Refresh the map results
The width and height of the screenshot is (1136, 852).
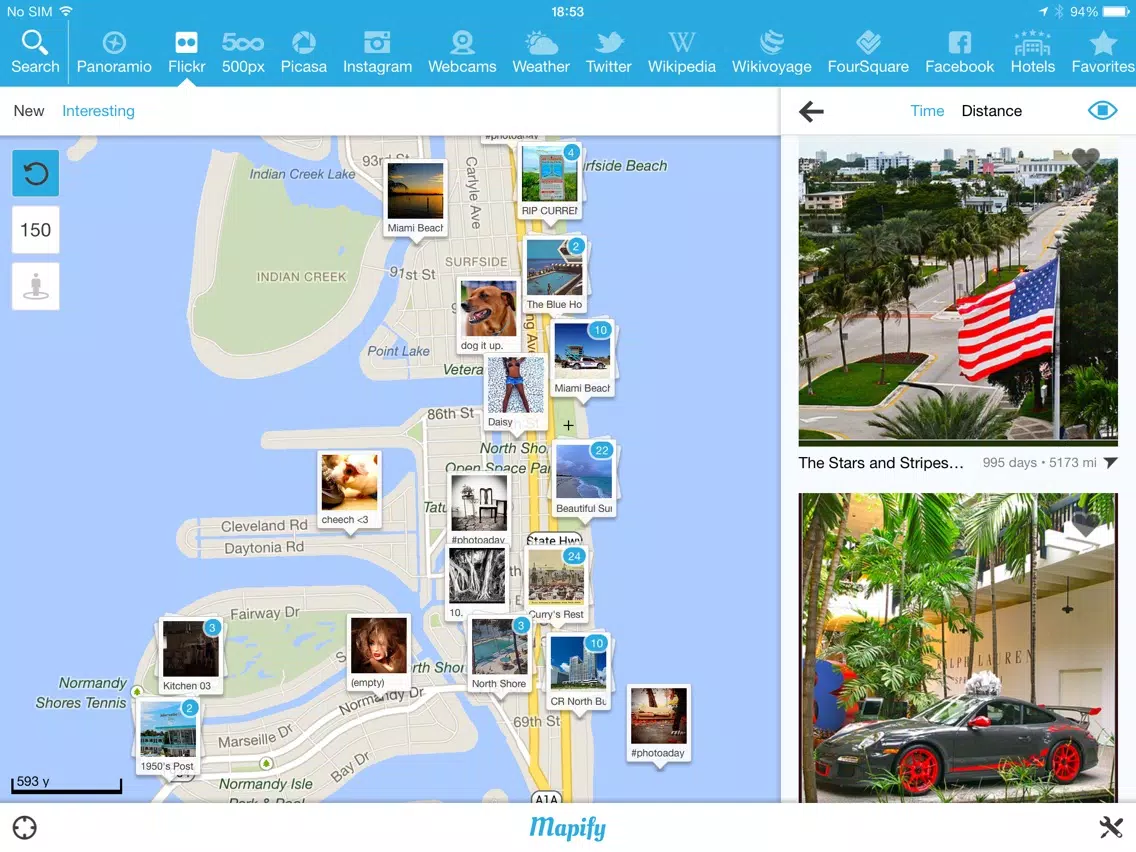(36, 173)
